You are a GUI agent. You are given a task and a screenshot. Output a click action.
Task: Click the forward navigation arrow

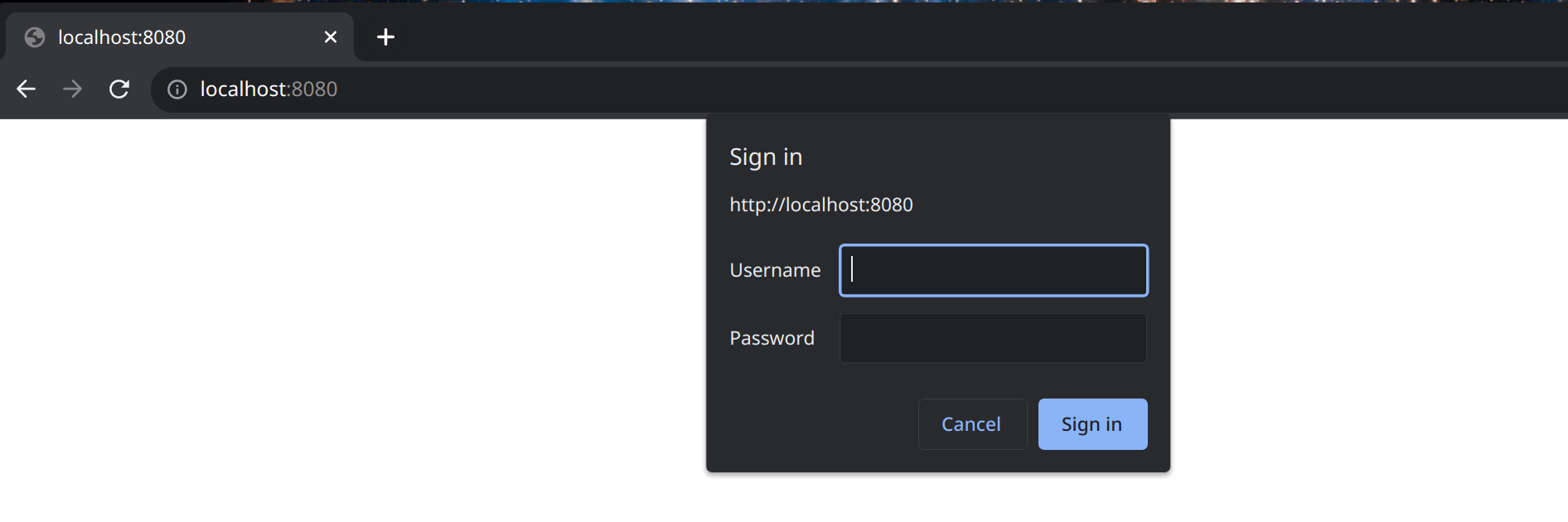(x=73, y=89)
